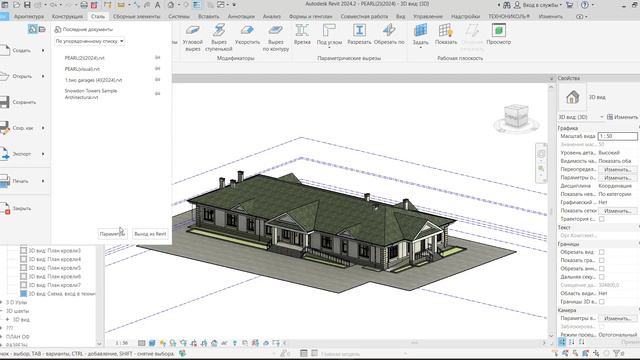Toggle the Обрезать вид checkbox
Screen dimensions: 640x360
(602, 252)
